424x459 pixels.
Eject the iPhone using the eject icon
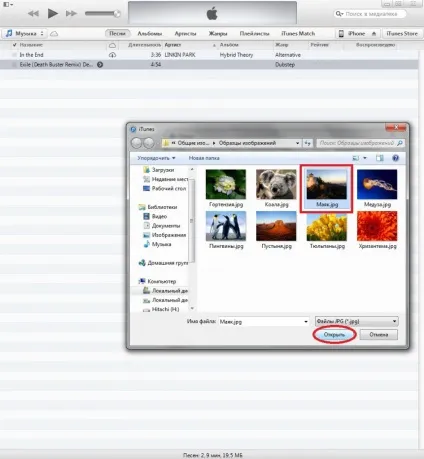(374, 34)
